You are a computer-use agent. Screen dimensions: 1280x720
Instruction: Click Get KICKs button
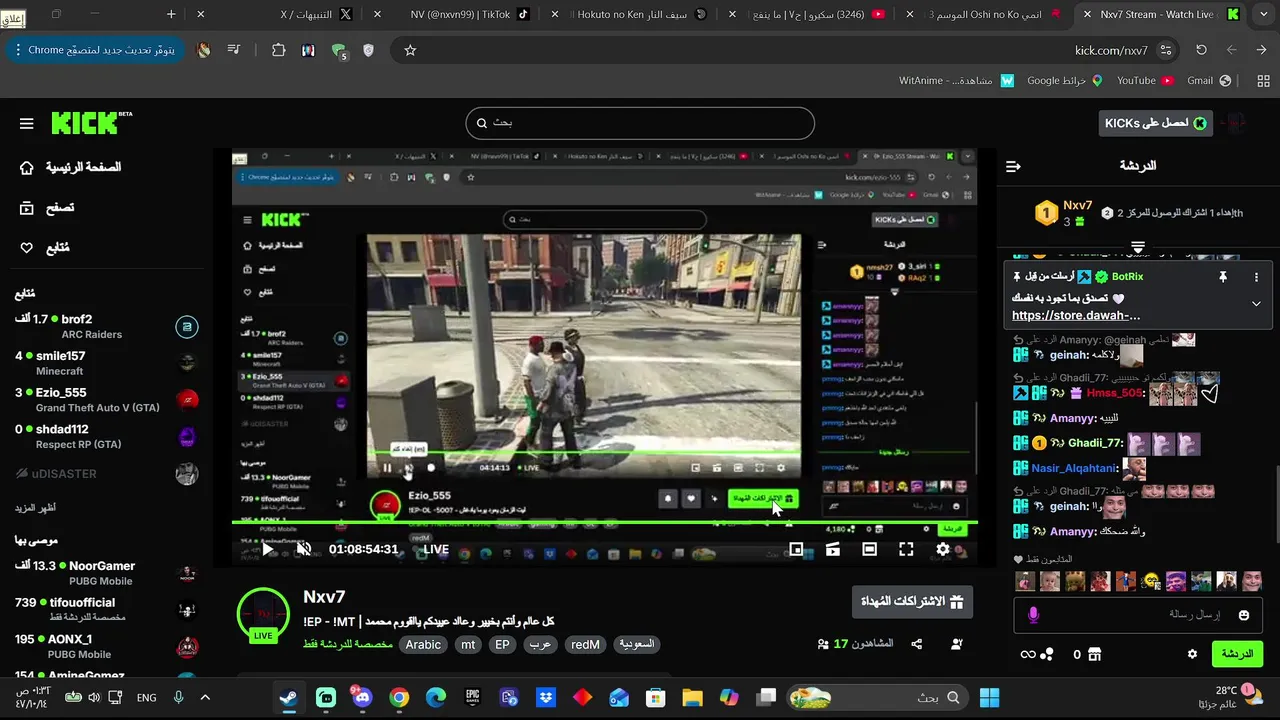tap(1155, 123)
